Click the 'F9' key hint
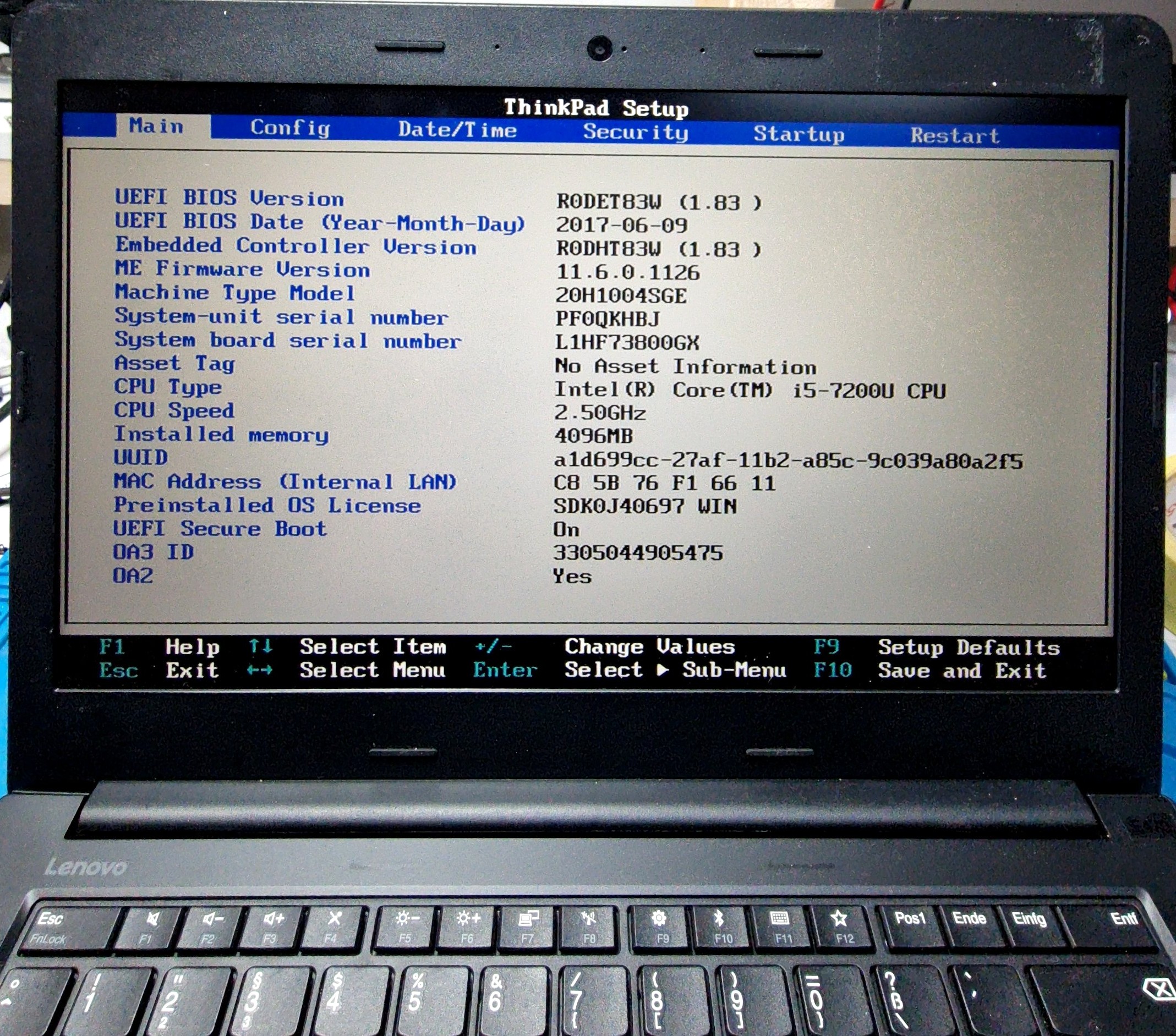 click(x=826, y=647)
